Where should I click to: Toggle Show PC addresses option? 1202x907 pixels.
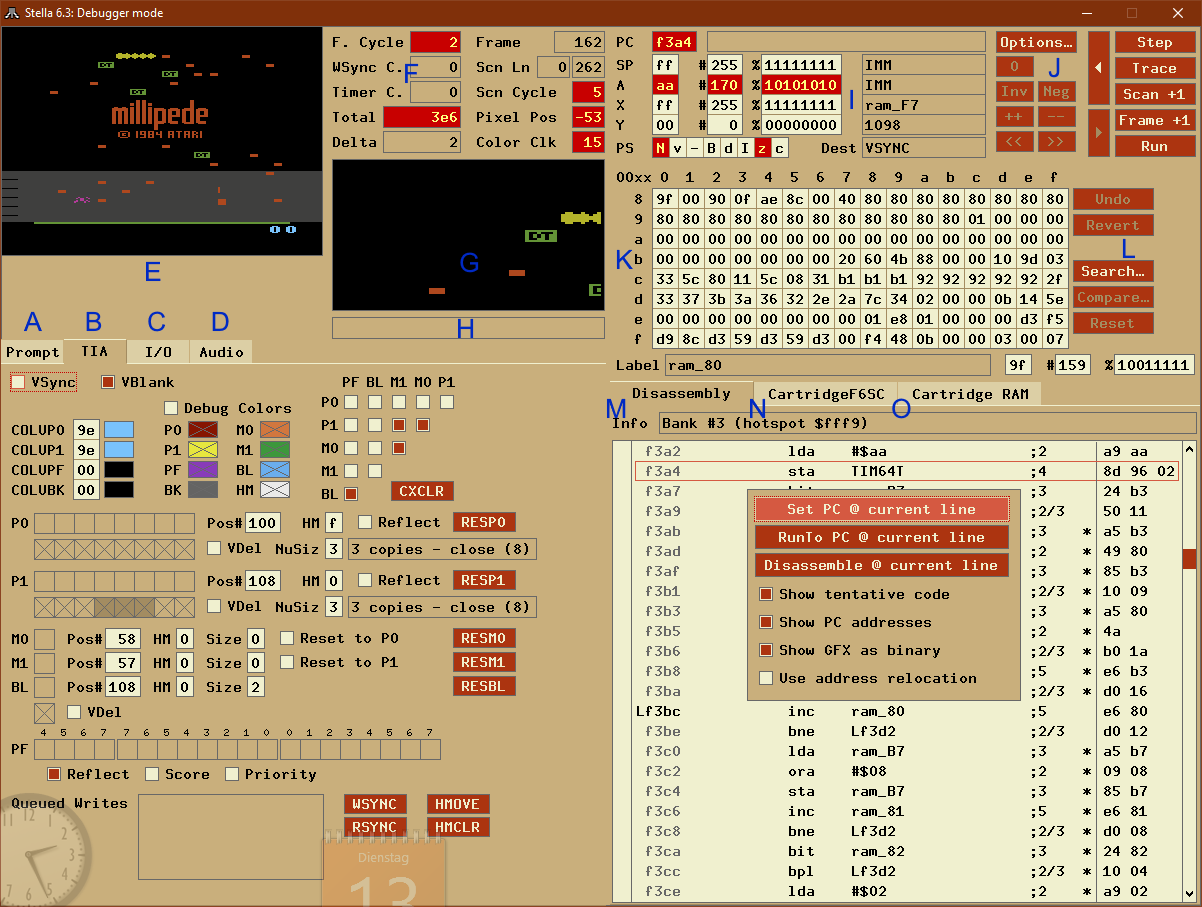[x=766, y=622]
